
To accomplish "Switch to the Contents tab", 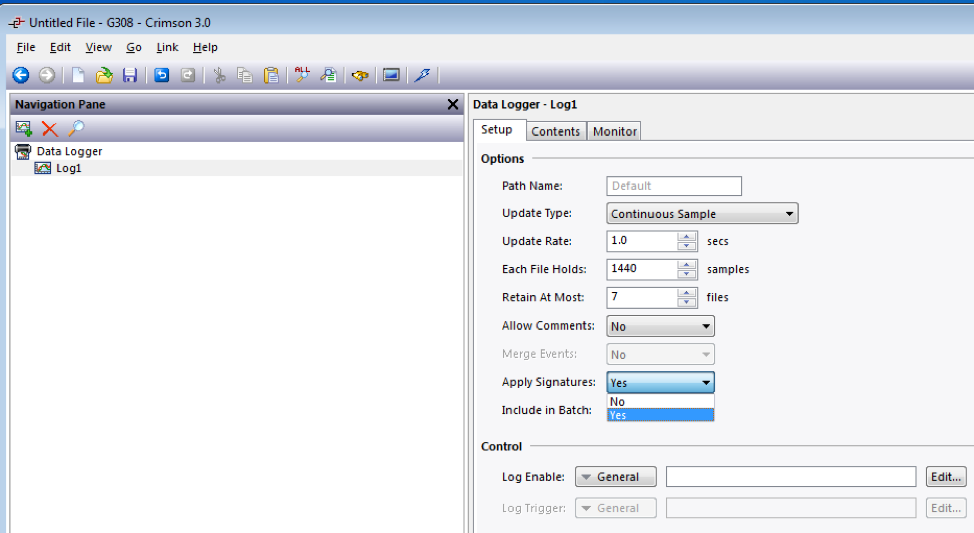I will click(555, 131).
